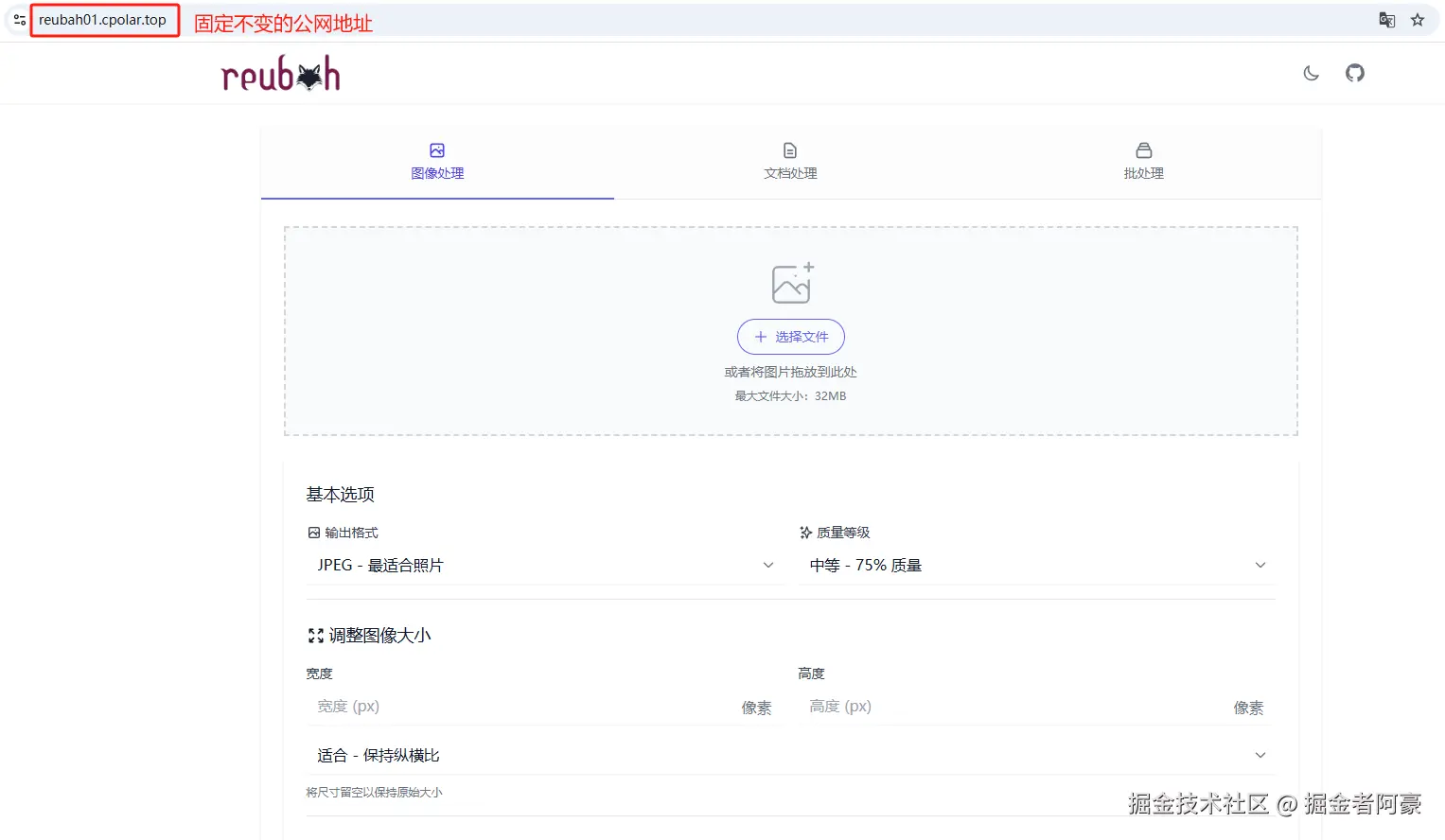Click the 像素 unit beside the 宽度 field
Image resolution: width=1445 pixels, height=840 pixels.
(757, 708)
